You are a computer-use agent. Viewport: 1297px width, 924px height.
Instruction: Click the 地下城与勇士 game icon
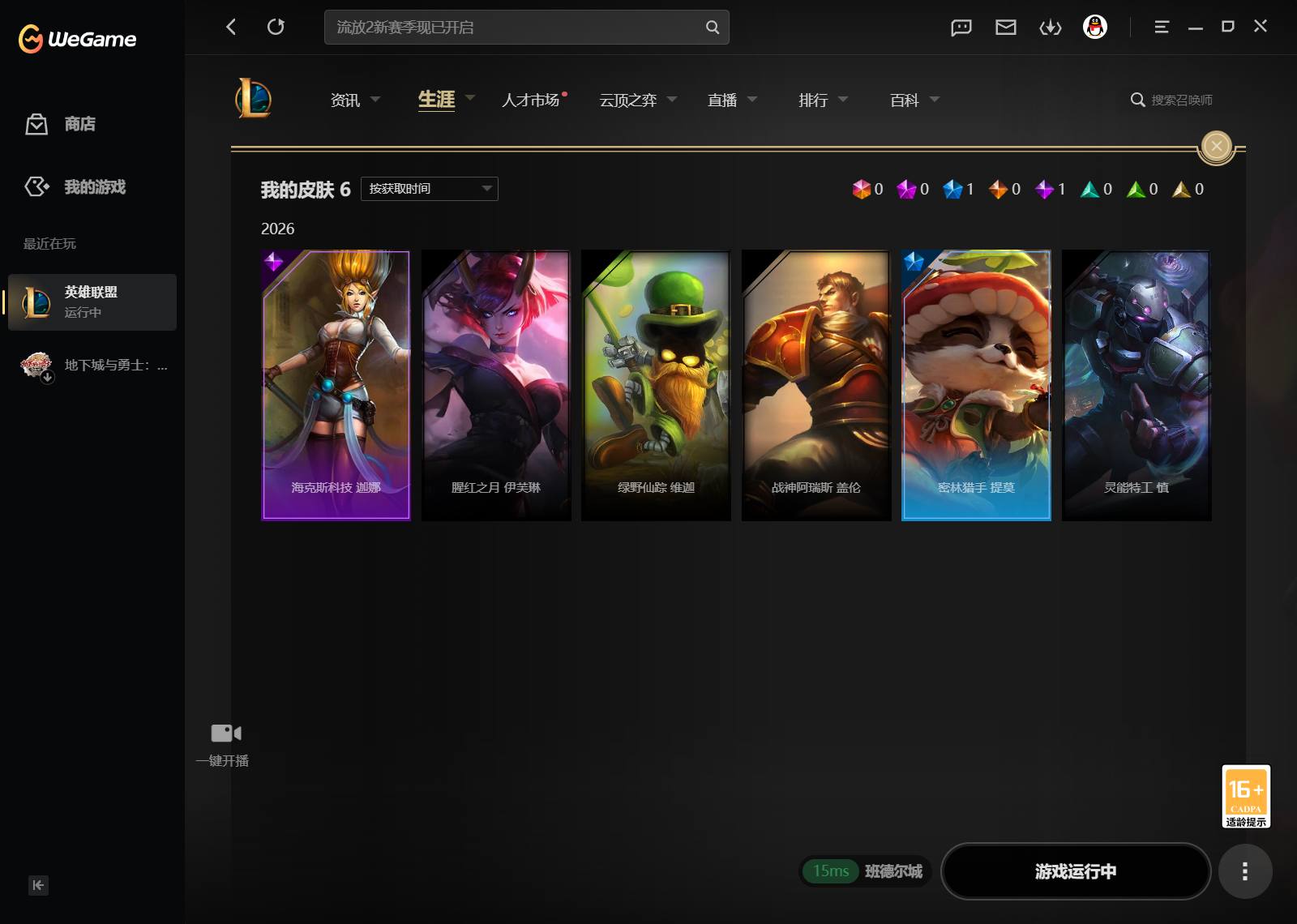click(36, 366)
